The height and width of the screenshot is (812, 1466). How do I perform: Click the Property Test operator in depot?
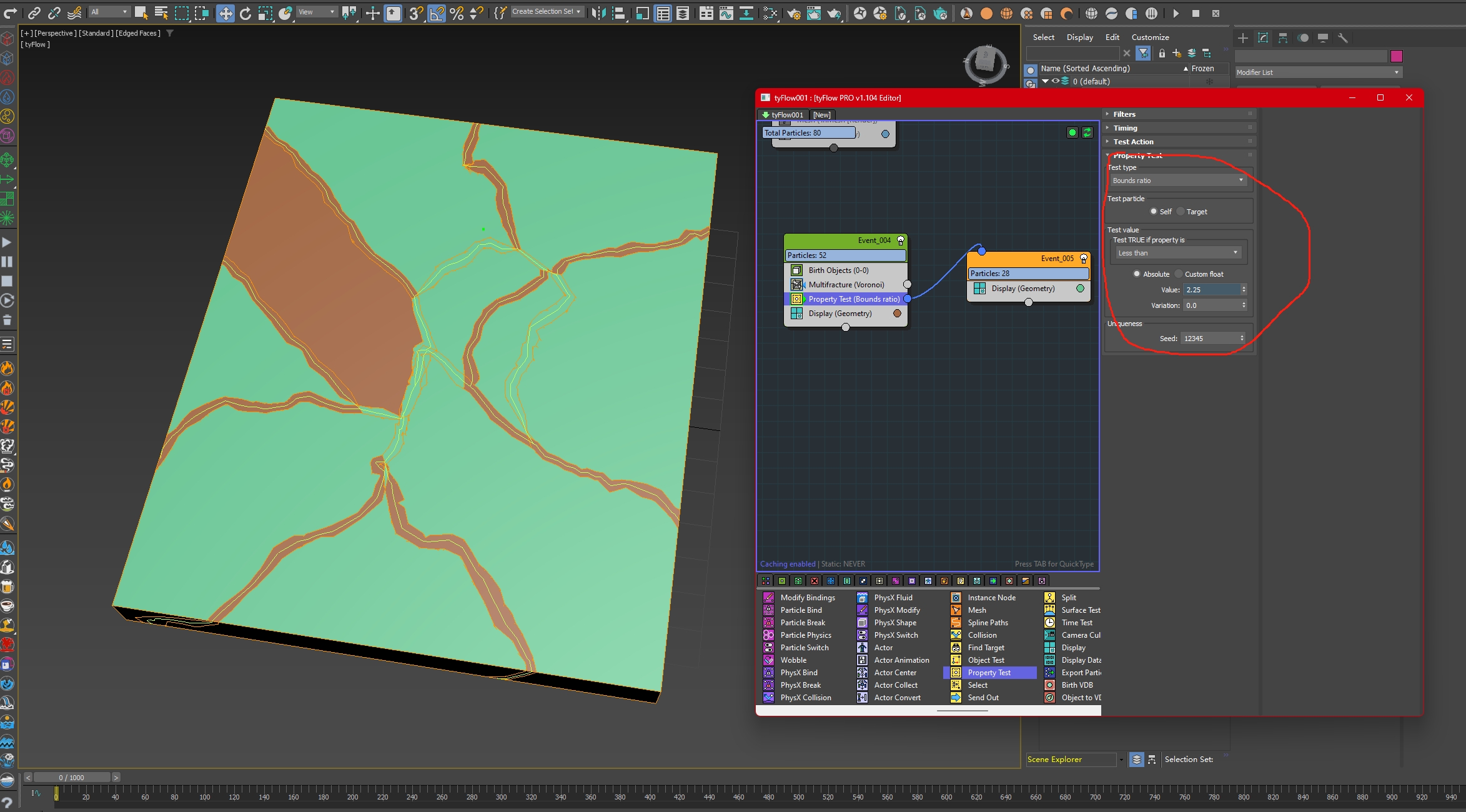[x=989, y=673]
